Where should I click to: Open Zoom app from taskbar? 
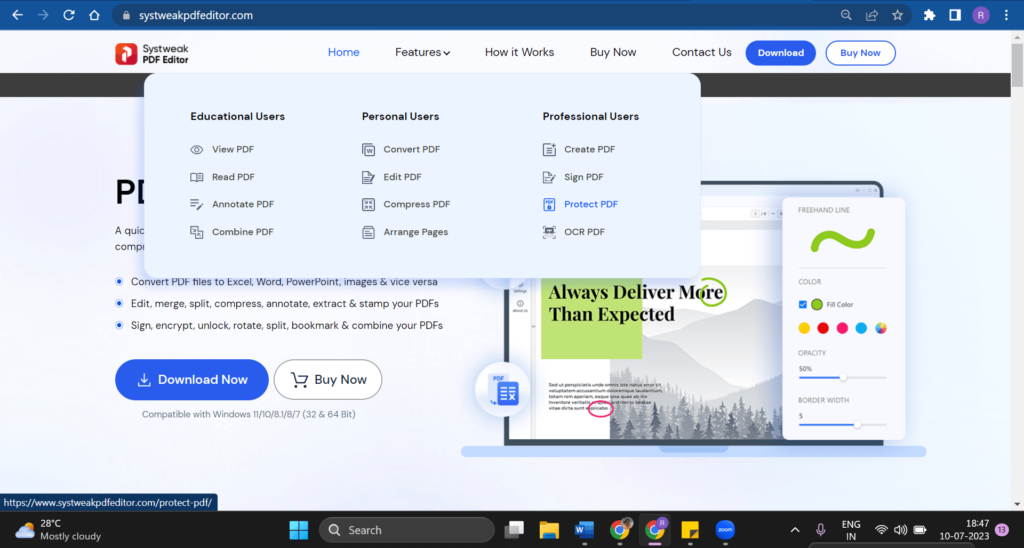click(725, 530)
